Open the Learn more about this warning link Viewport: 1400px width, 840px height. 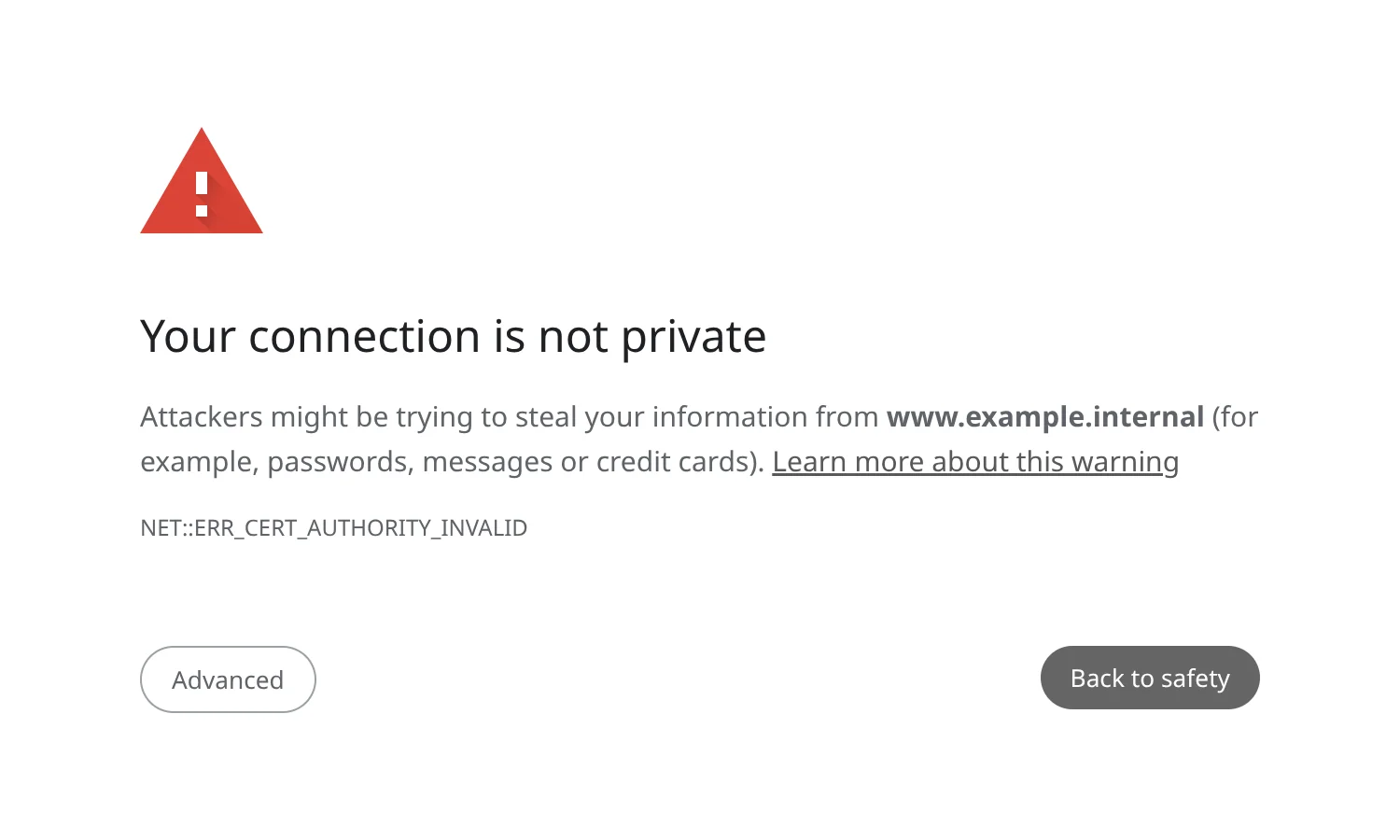click(976, 461)
